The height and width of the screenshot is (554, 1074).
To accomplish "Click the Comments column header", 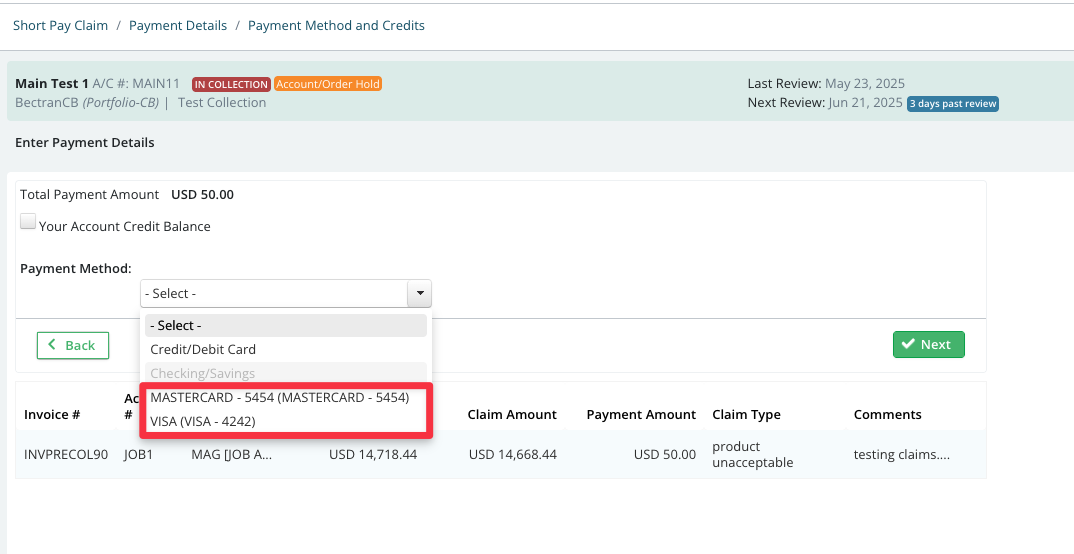I will (887, 414).
